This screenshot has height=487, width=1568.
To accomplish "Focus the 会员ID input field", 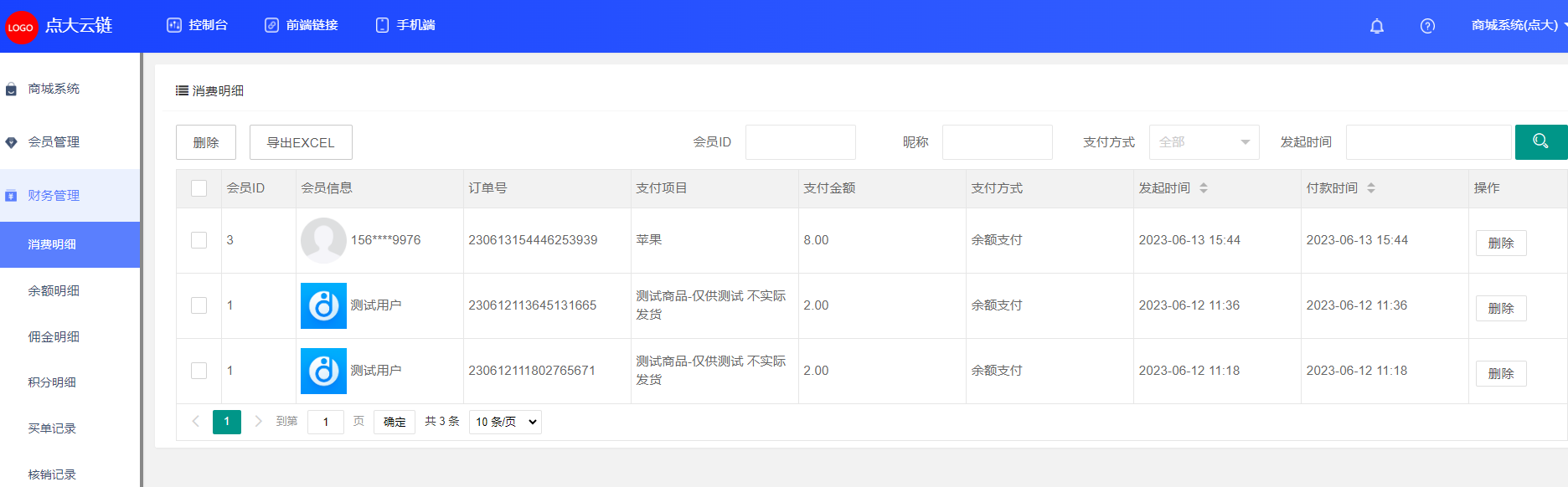I will click(801, 142).
